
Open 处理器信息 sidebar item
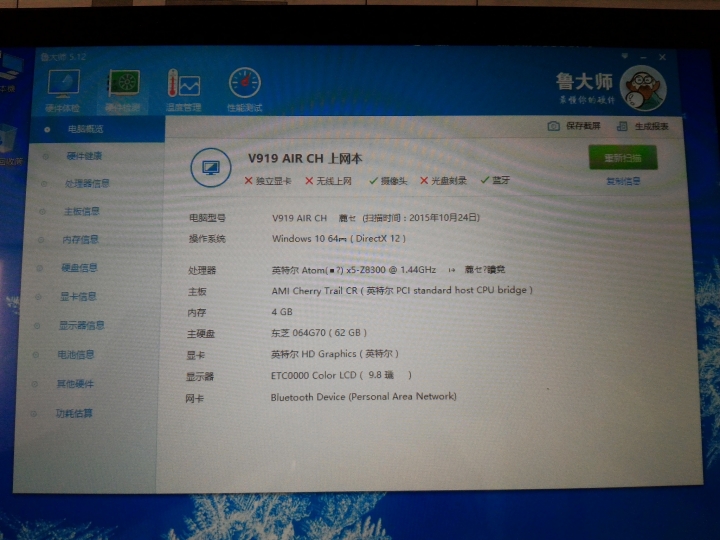pos(87,184)
